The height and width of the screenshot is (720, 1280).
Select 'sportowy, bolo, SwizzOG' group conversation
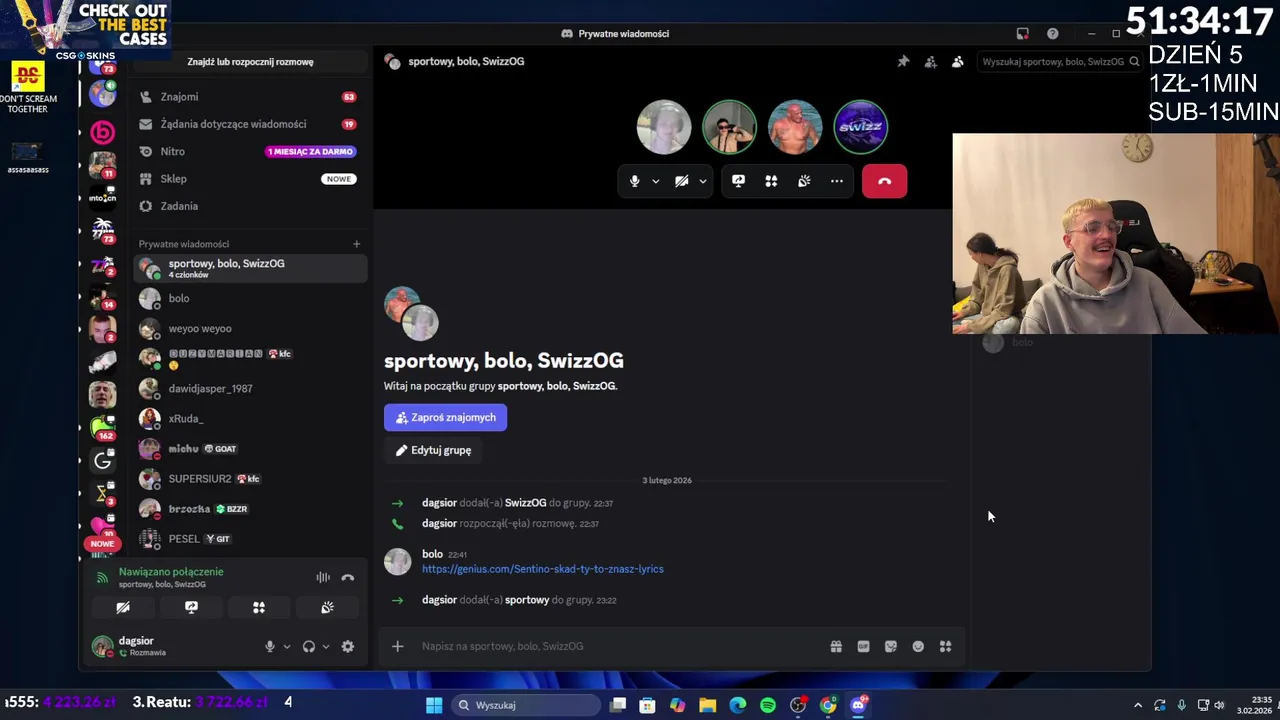click(x=250, y=268)
